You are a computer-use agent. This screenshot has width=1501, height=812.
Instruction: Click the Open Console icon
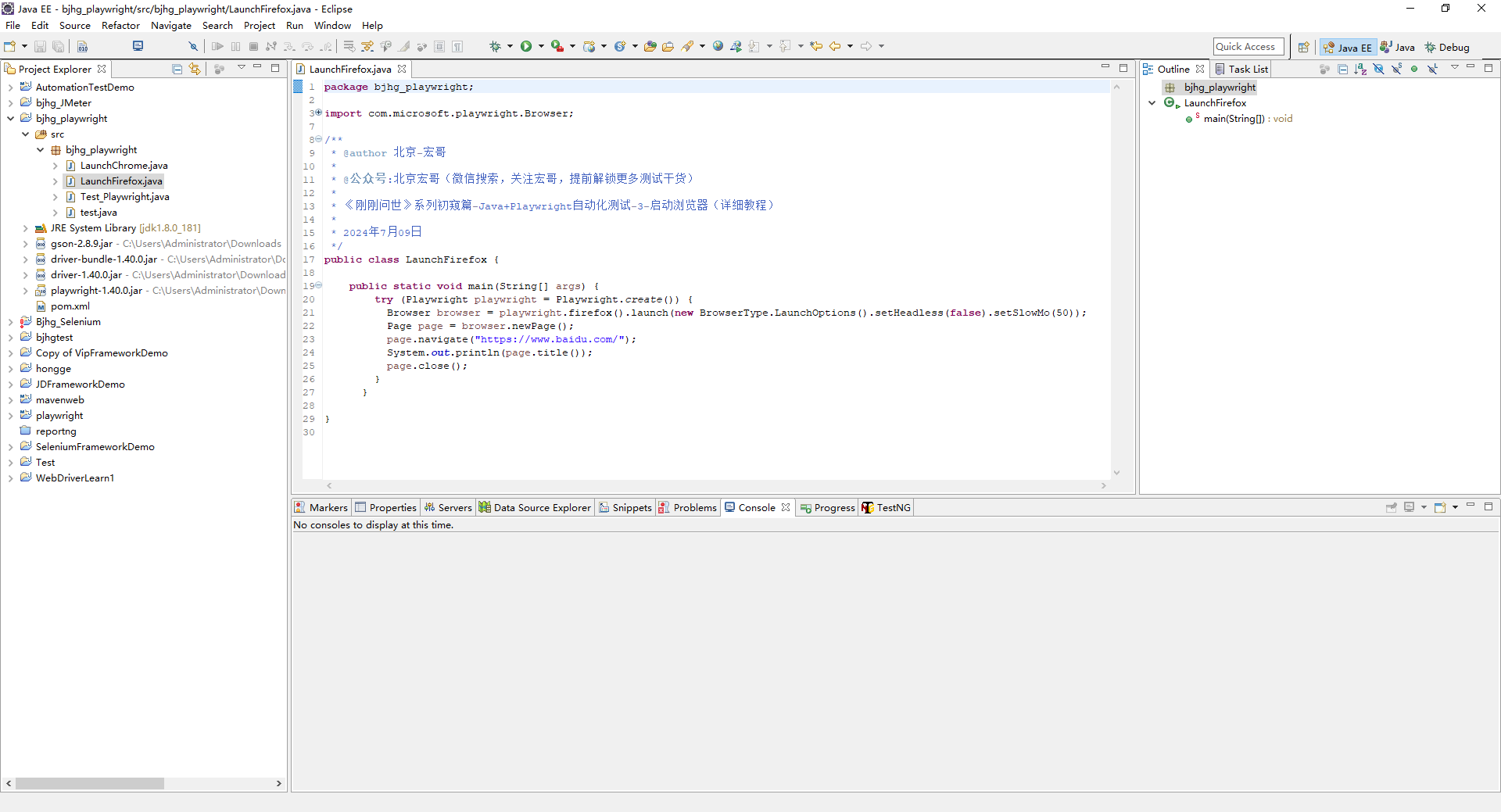point(1440,507)
